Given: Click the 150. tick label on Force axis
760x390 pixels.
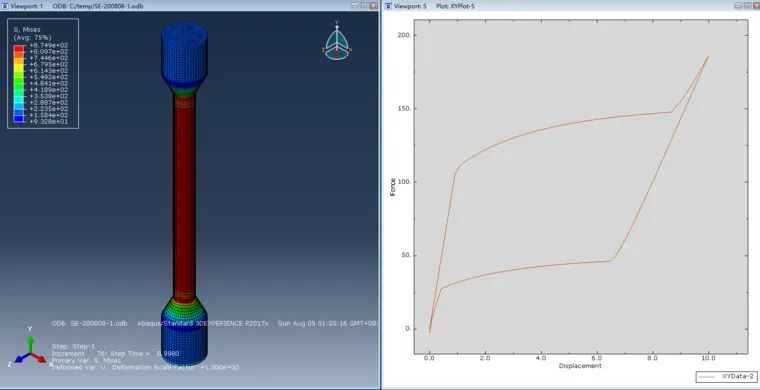Looking at the screenshot, I should point(405,109).
